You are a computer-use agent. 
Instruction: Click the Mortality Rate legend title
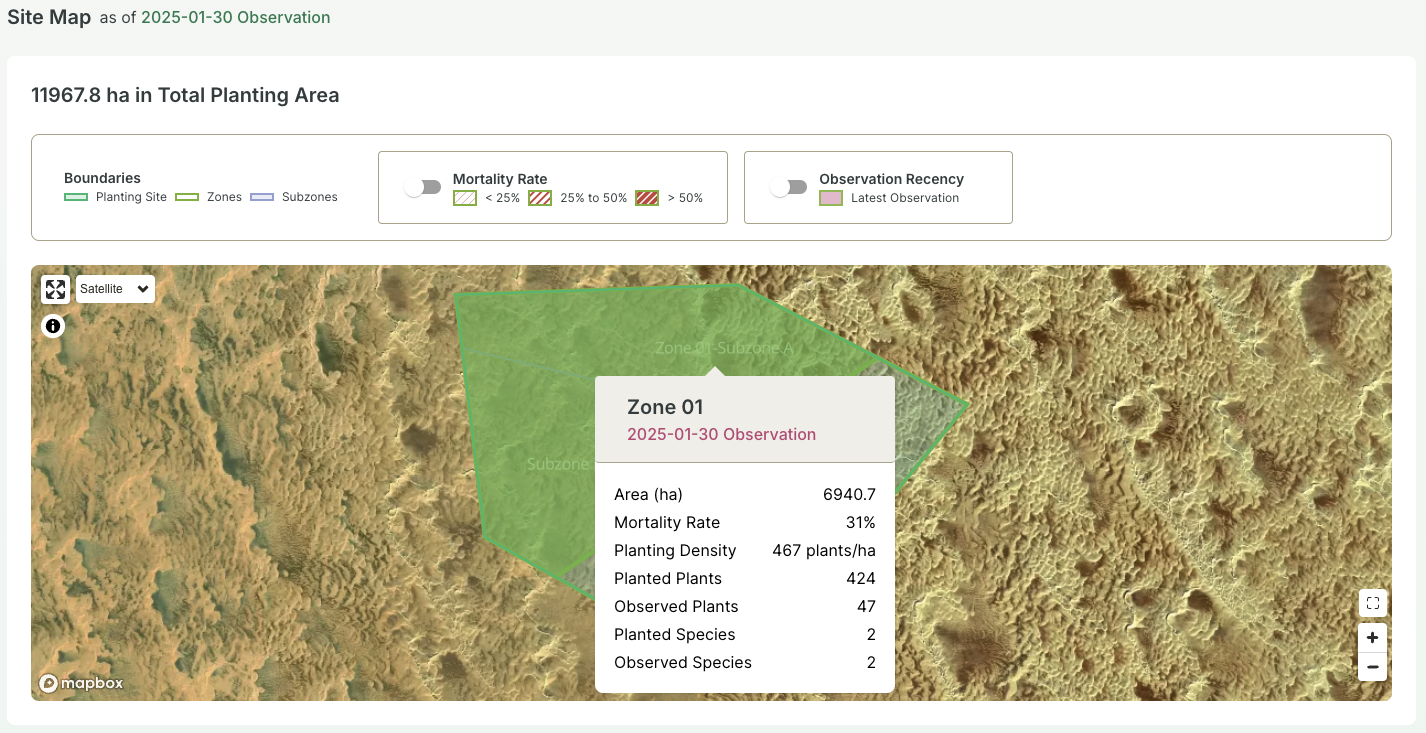coord(500,179)
